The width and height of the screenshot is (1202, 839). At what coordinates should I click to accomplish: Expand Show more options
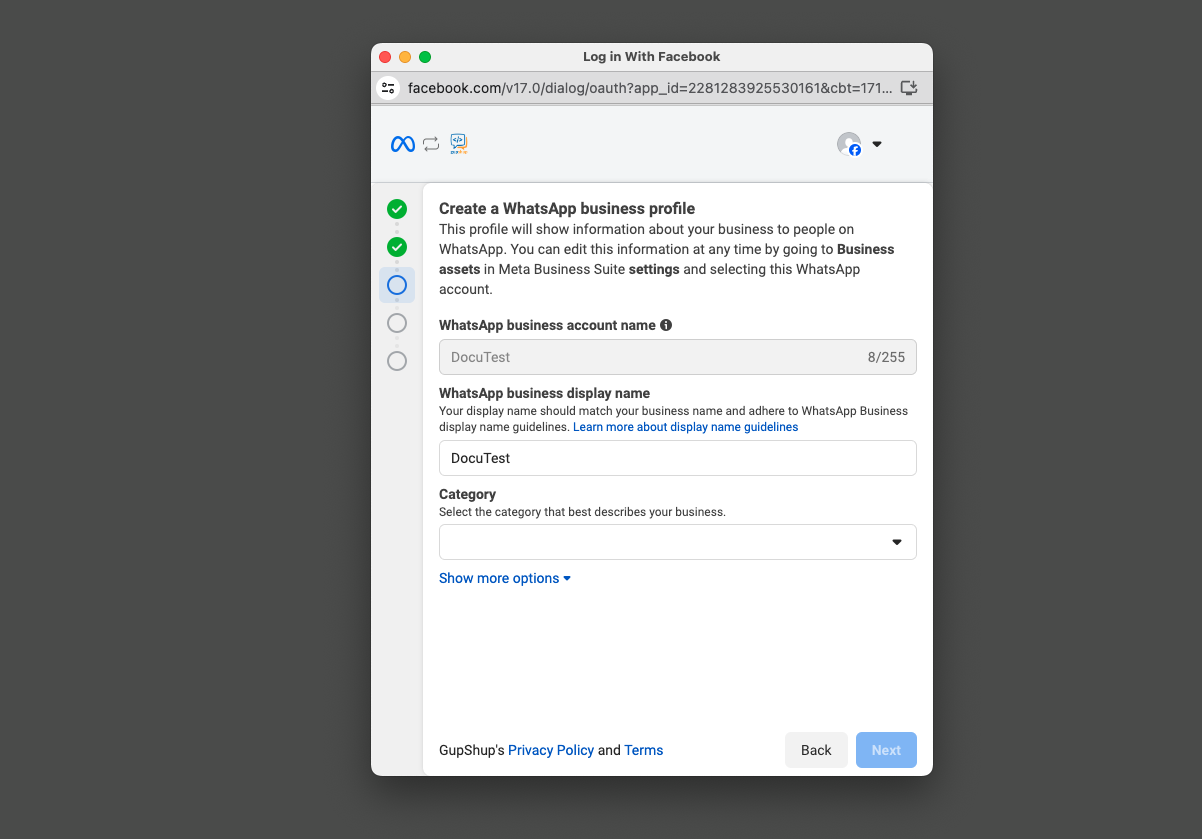(x=505, y=578)
